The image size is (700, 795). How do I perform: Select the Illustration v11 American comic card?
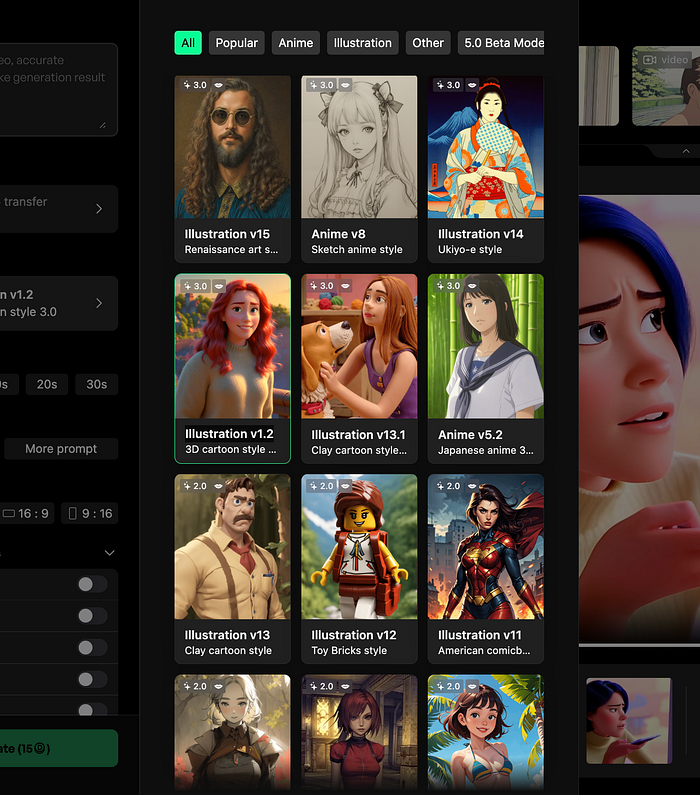tap(486, 569)
